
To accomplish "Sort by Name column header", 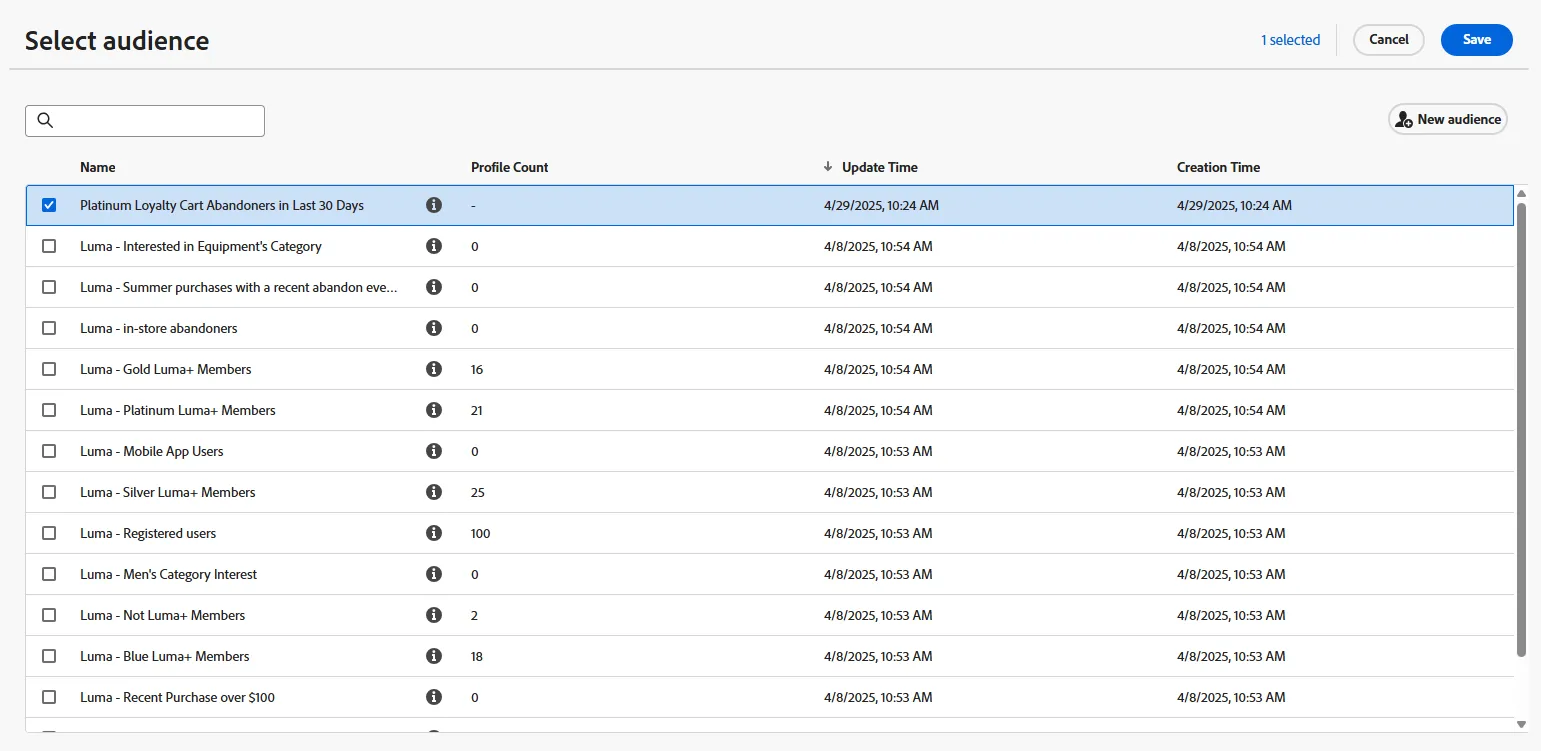I will coord(98,167).
